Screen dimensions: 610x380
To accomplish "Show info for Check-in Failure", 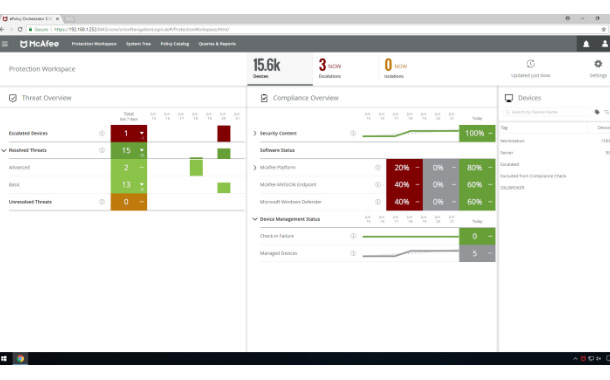I will [353, 236].
